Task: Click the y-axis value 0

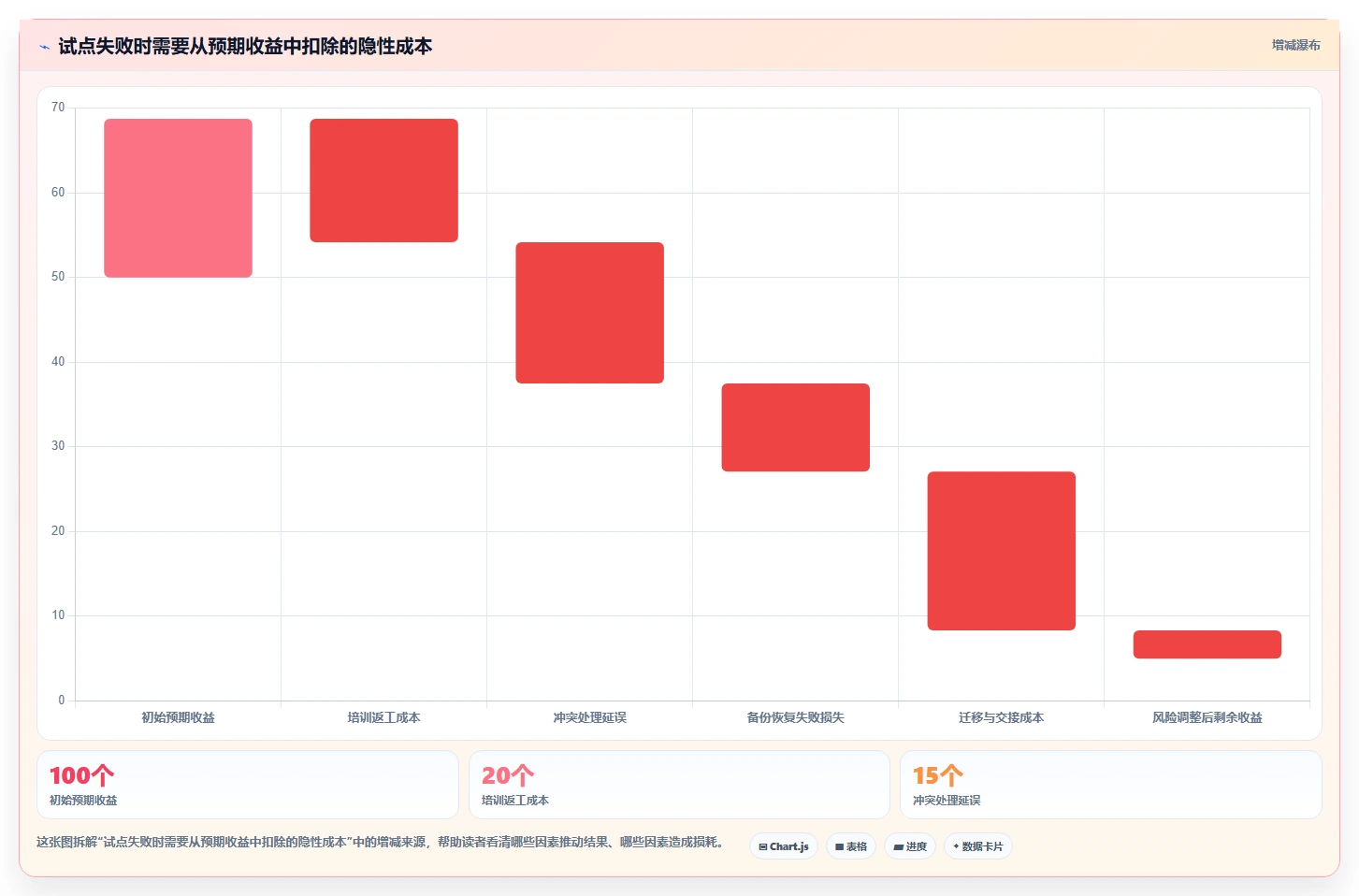Action: pyautogui.click(x=62, y=701)
